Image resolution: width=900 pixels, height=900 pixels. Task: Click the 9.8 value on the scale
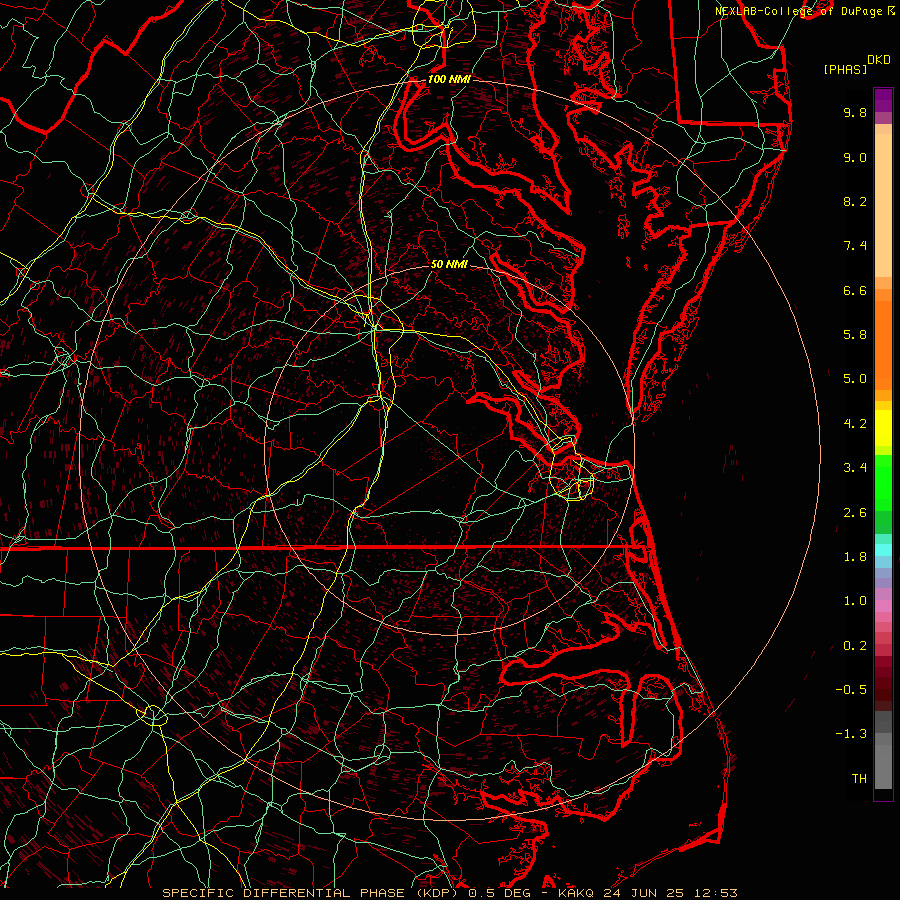tap(855, 112)
